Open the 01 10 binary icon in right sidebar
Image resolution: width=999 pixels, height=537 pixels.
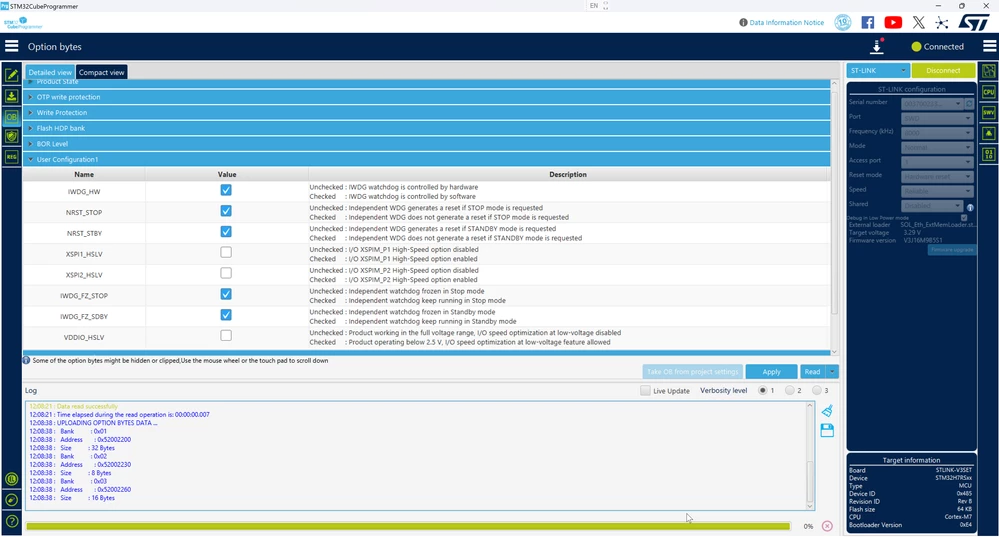click(989, 154)
